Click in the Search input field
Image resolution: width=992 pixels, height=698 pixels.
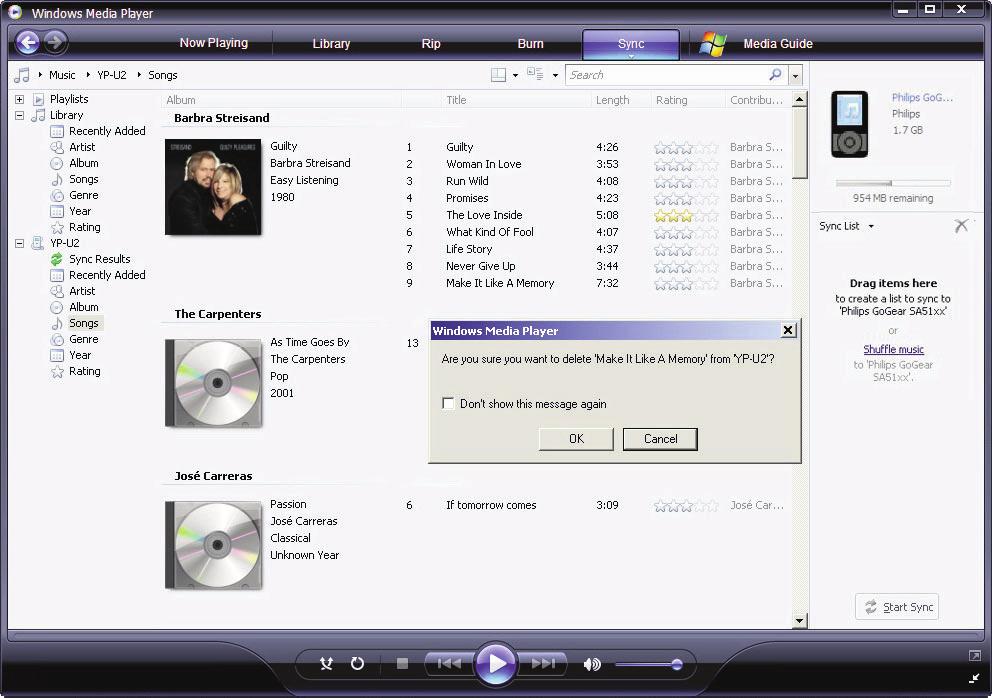click(x=666, y=75)
